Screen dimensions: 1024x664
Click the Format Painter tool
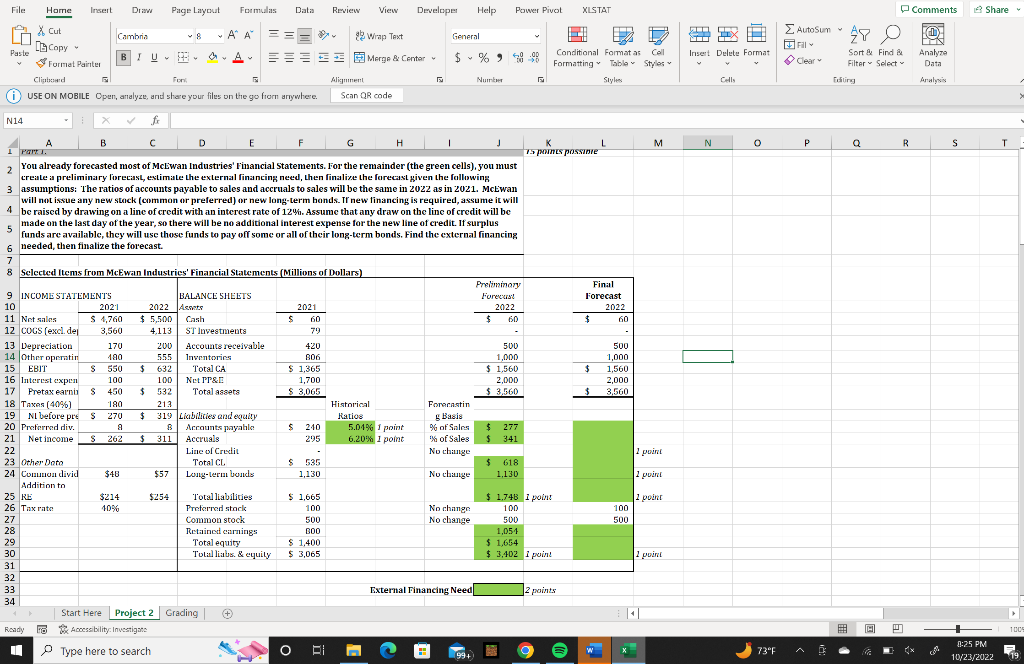(x=69, y=64)
